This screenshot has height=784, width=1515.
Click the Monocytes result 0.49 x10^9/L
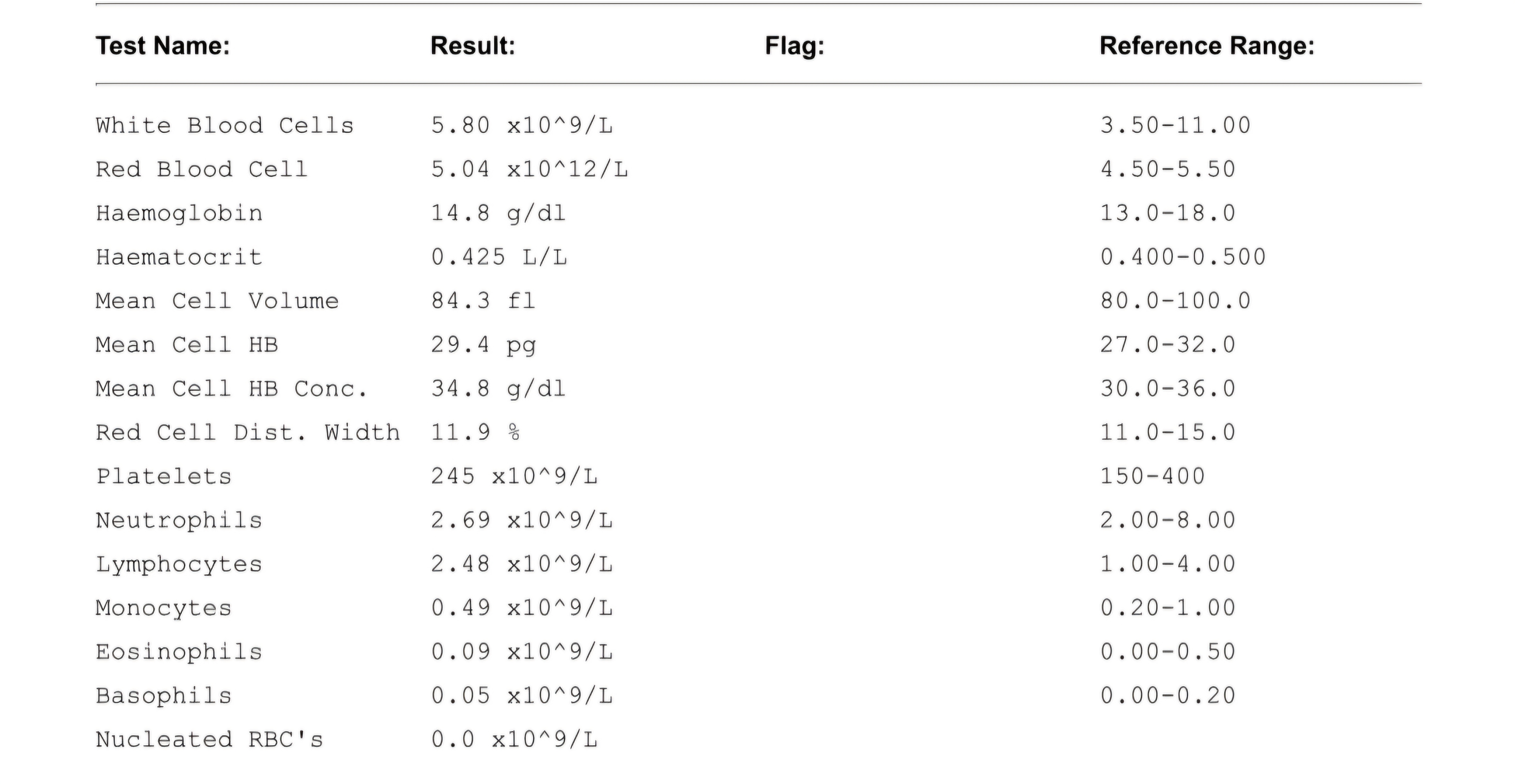(522, 608)
